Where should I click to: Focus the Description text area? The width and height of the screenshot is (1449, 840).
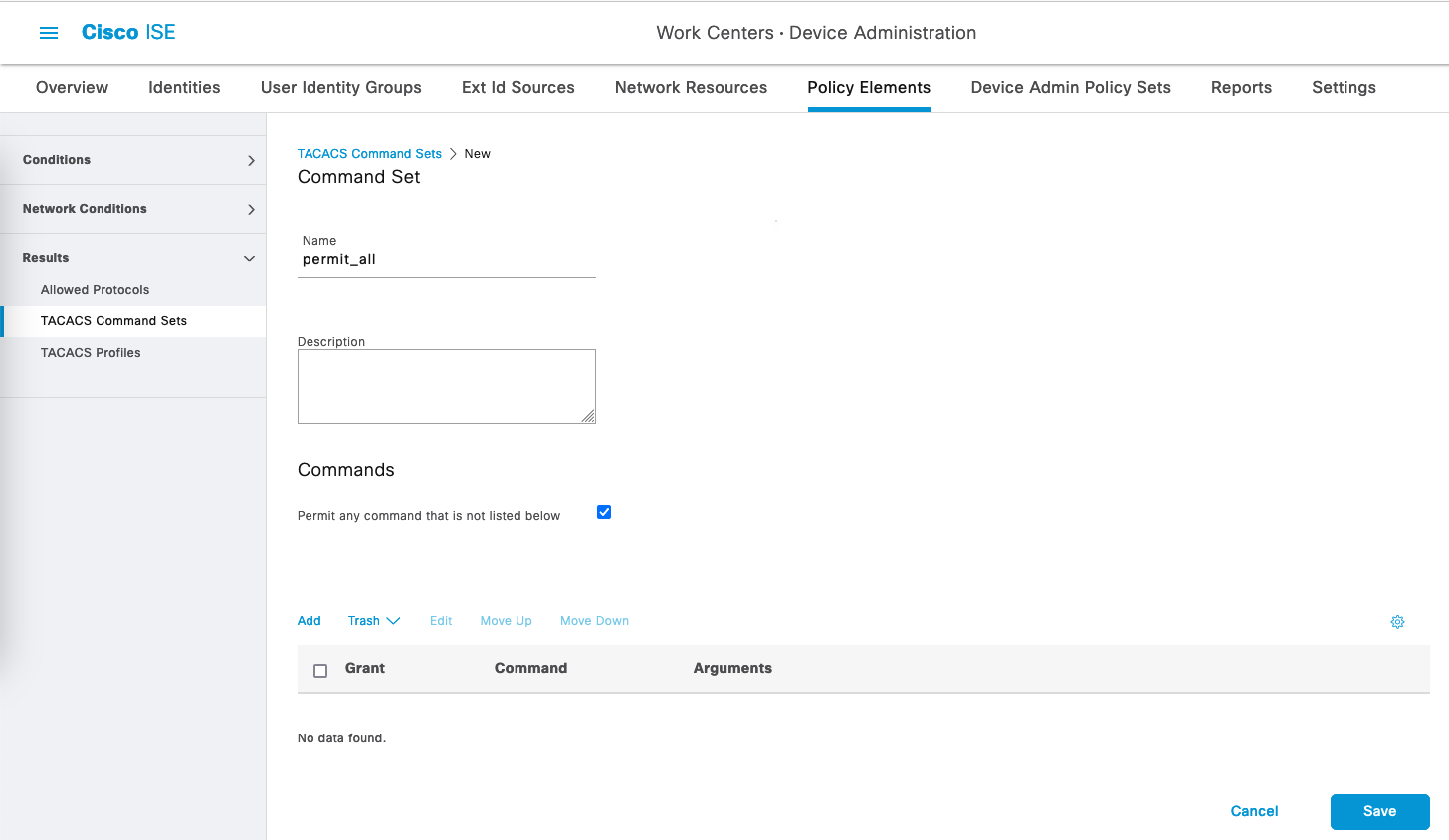pos(446,386)
